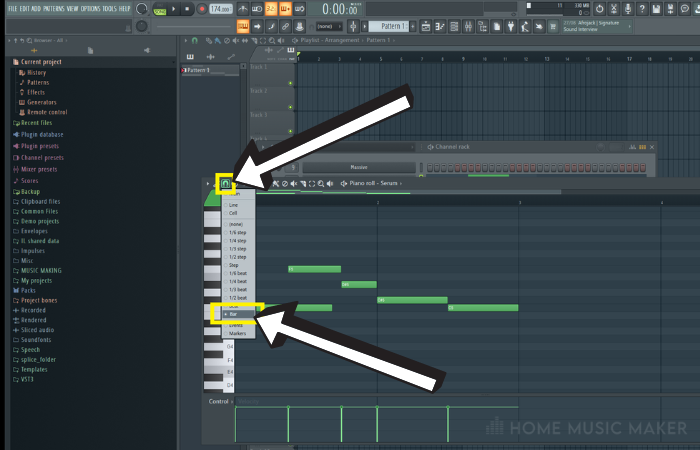Click the playlist pencil draw tool icon

pyautogui.click(x=208, y=41)
